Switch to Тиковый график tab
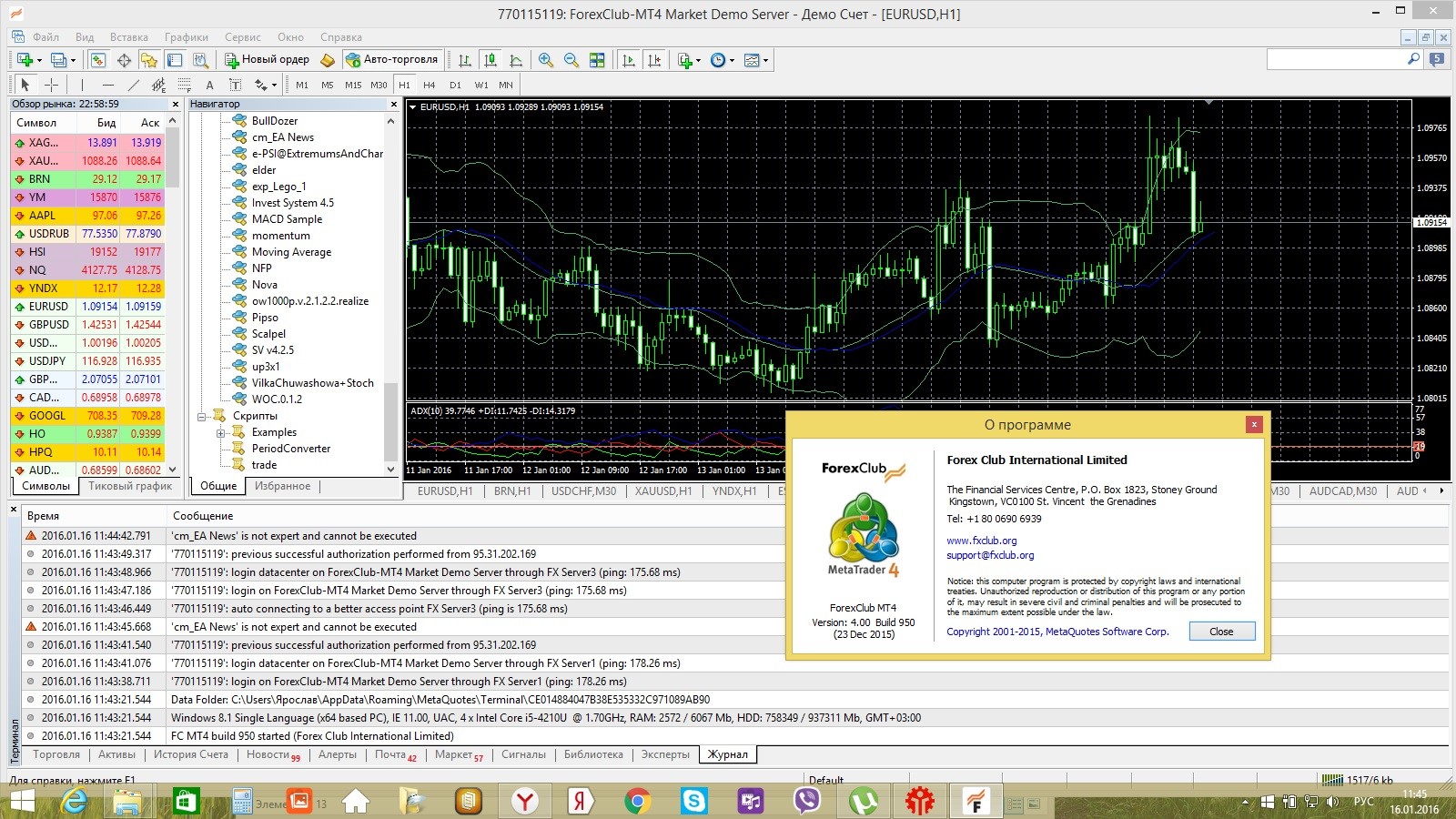Viewport: 1456px width, 819px height. (x=130, y=487)
